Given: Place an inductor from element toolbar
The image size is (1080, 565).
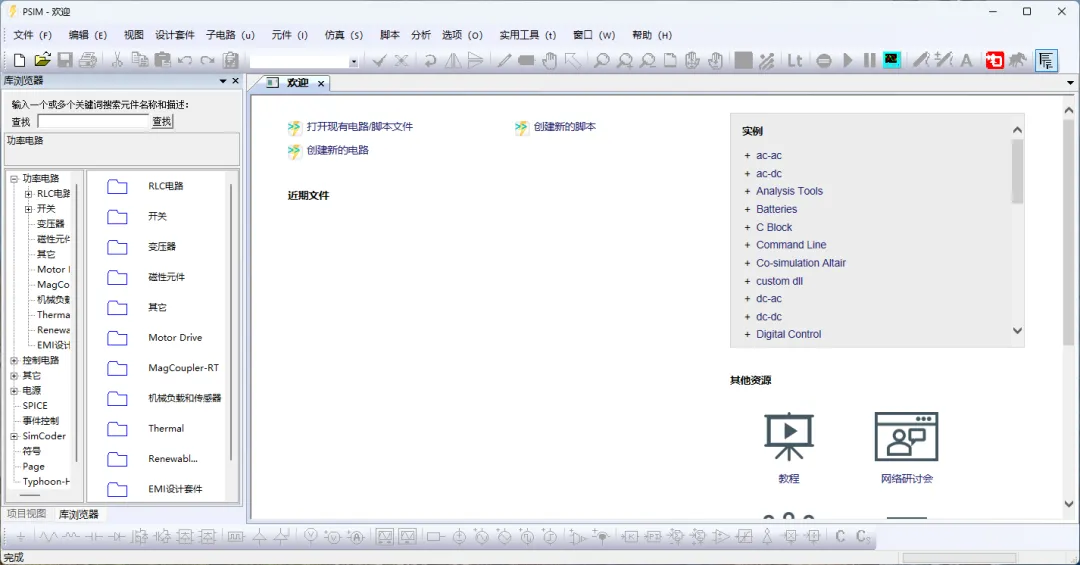Looking at the screenshot, I should click(71, 537).
